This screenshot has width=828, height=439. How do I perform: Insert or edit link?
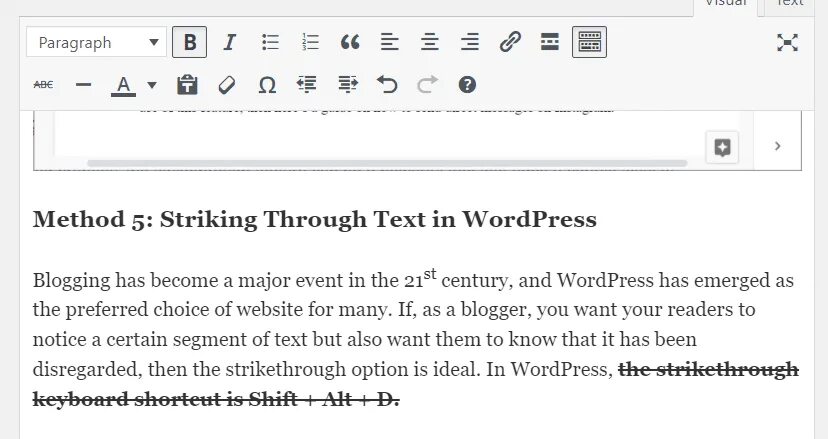pos(510,42)
